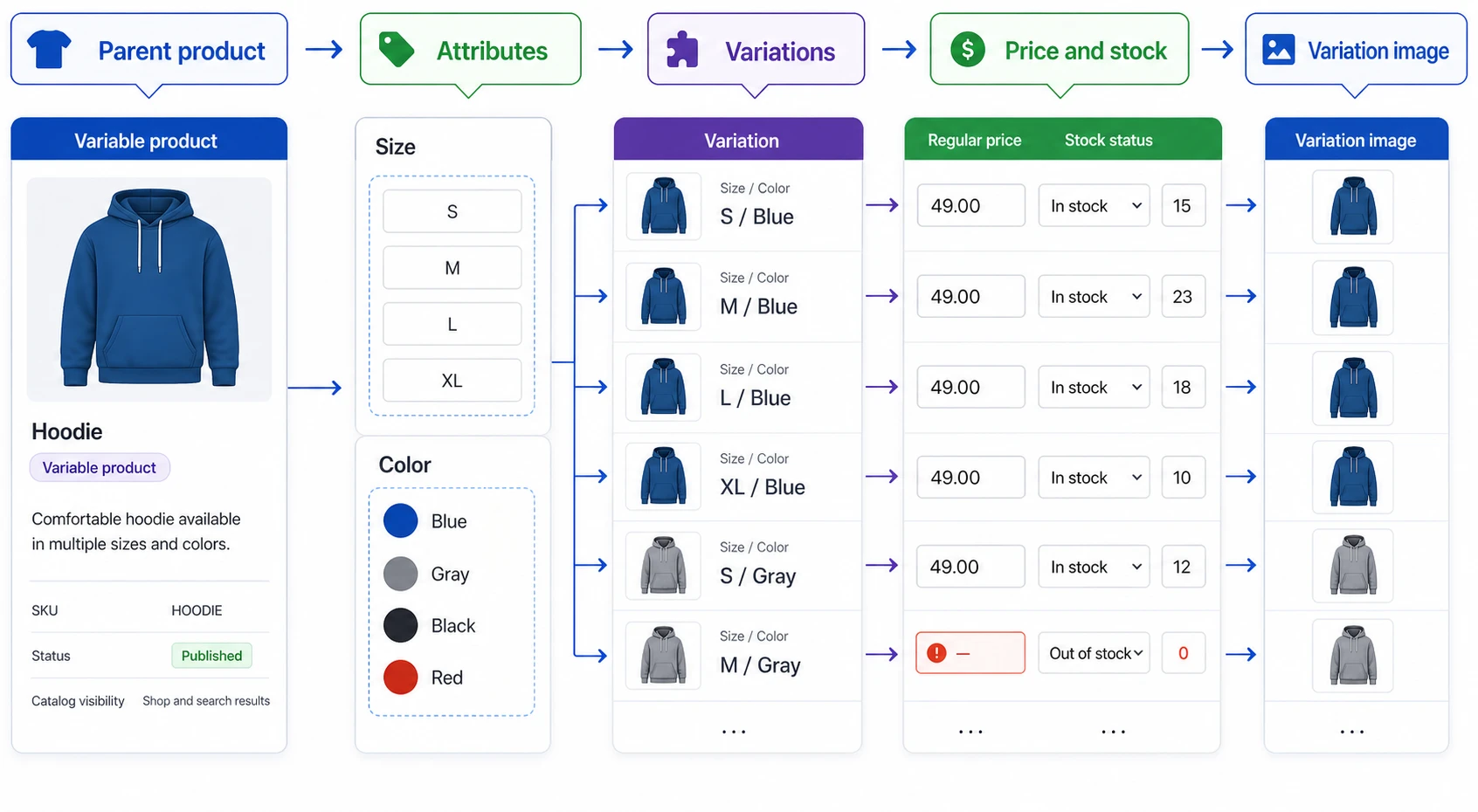This screenshot has height=812, width=1478.
Task: Choose size S option
Action: click(x=452, y=211)
